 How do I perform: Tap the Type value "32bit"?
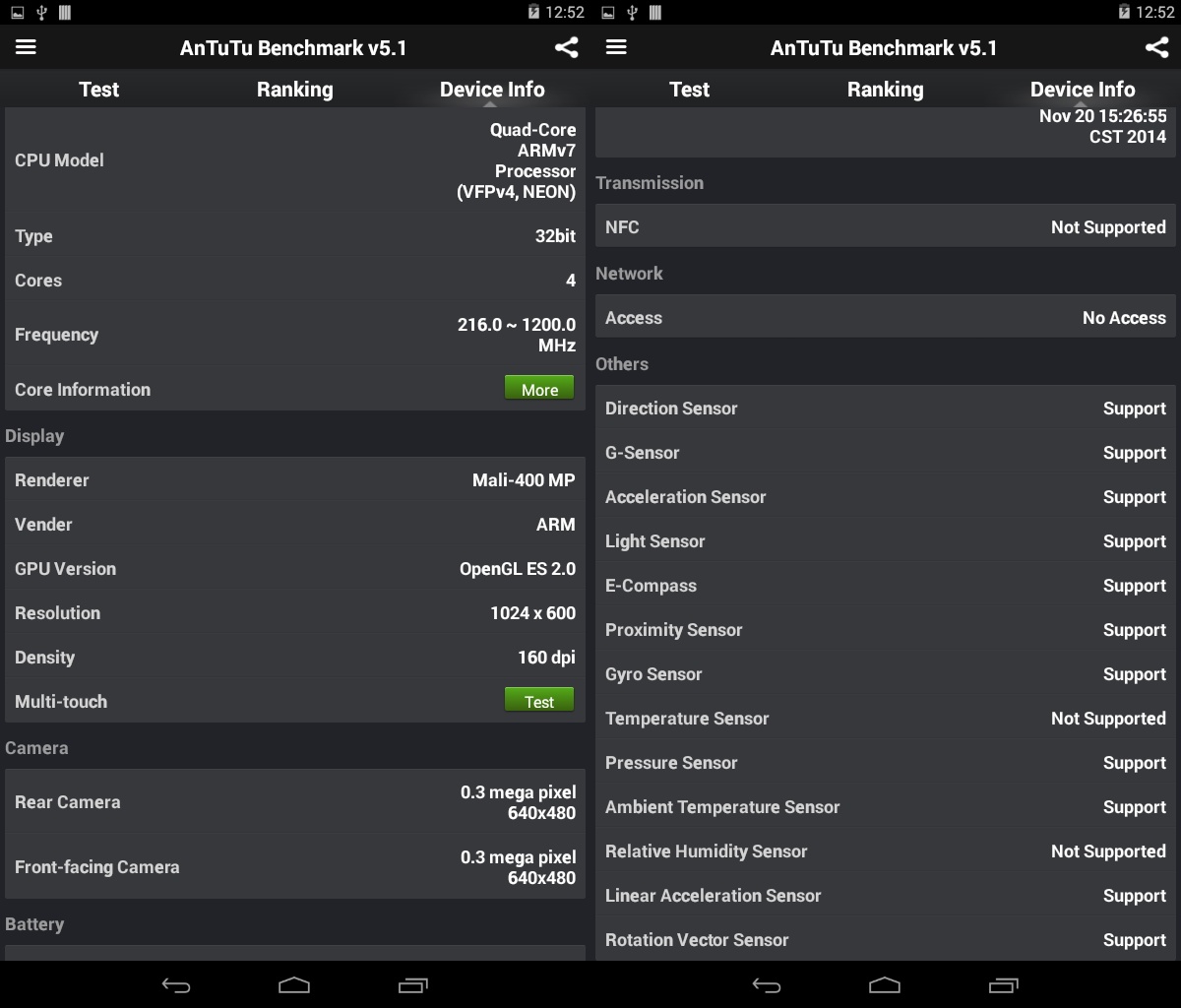point(556,236)
